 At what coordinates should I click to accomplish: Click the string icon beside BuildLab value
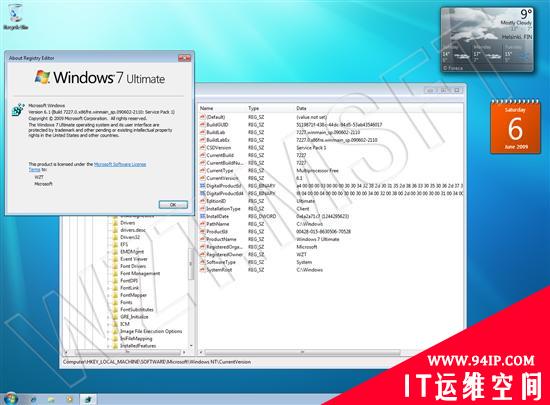tap(202, 133)
